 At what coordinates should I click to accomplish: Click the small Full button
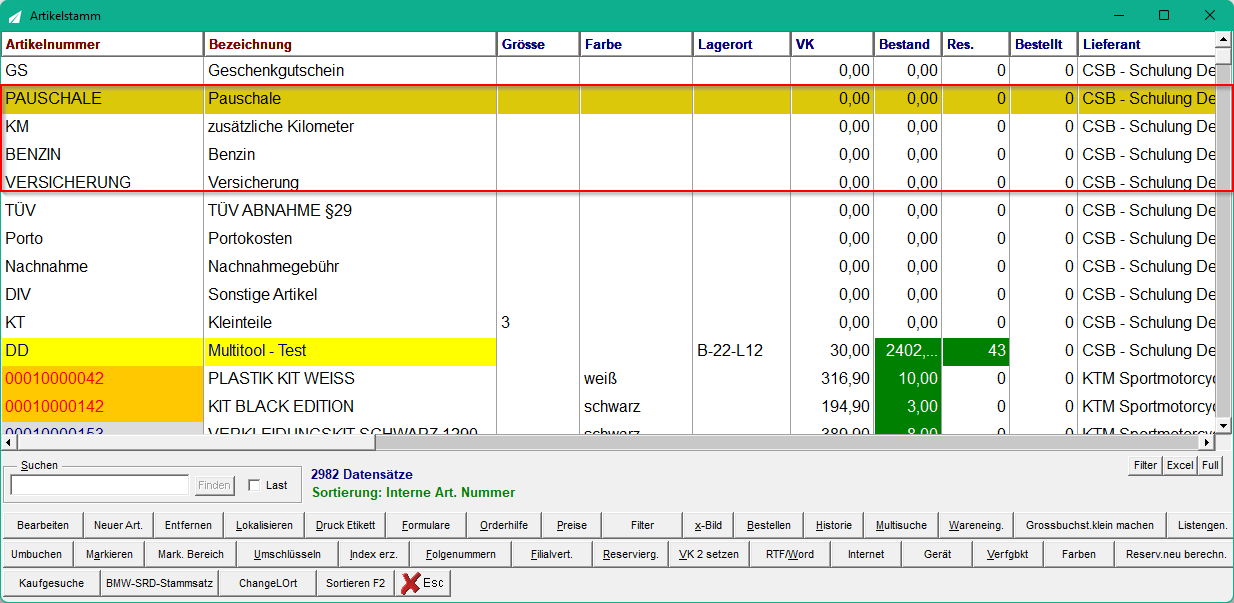1210,465
